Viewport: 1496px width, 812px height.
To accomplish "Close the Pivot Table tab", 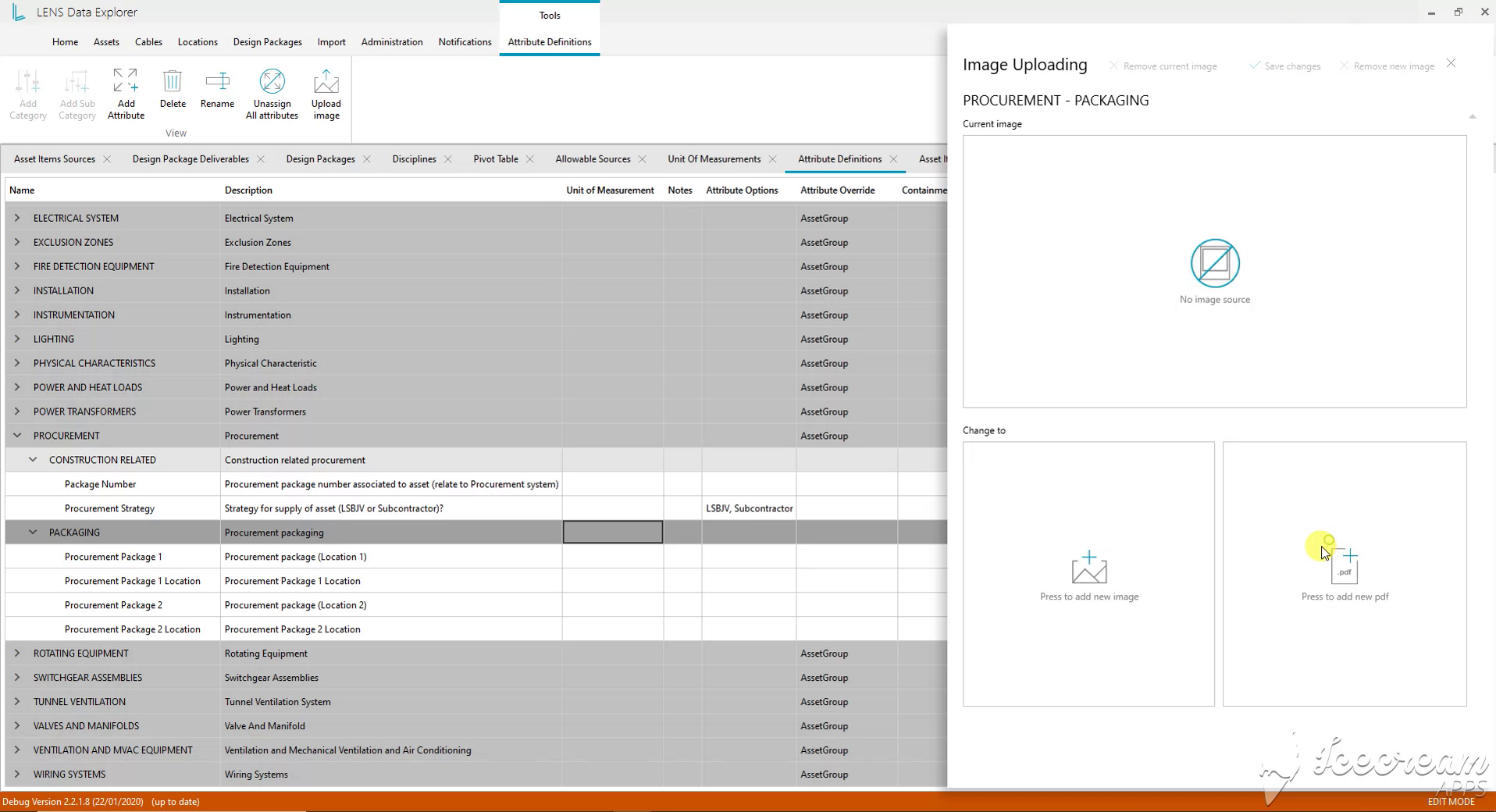I will click(x=530, y=159).
